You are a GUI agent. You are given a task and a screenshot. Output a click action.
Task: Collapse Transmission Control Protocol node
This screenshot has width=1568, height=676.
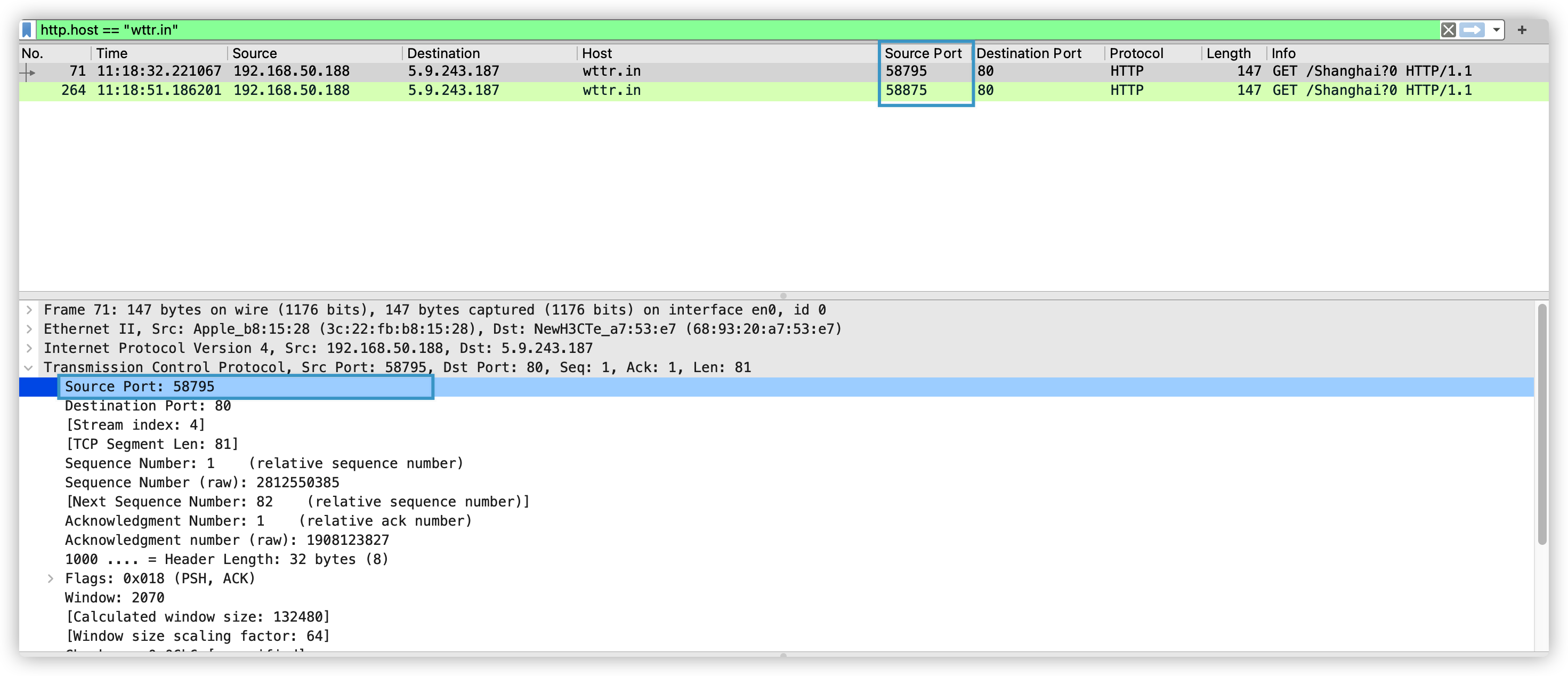click(x=29, y=367)
